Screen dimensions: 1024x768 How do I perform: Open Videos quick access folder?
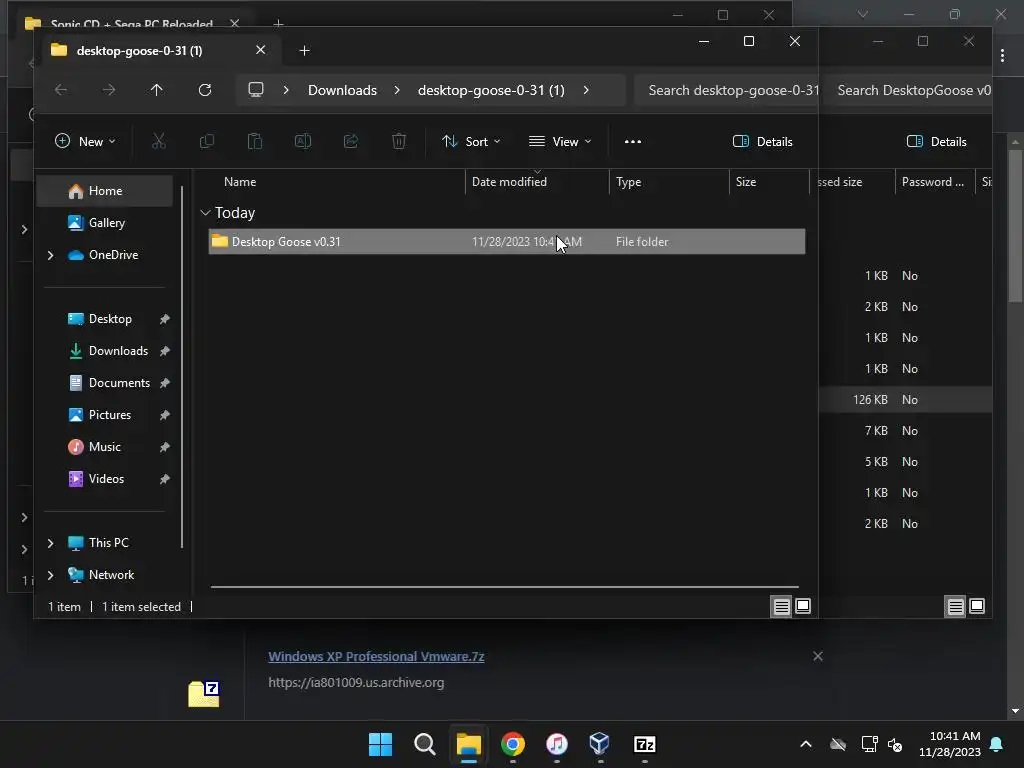tap(104, 479)
